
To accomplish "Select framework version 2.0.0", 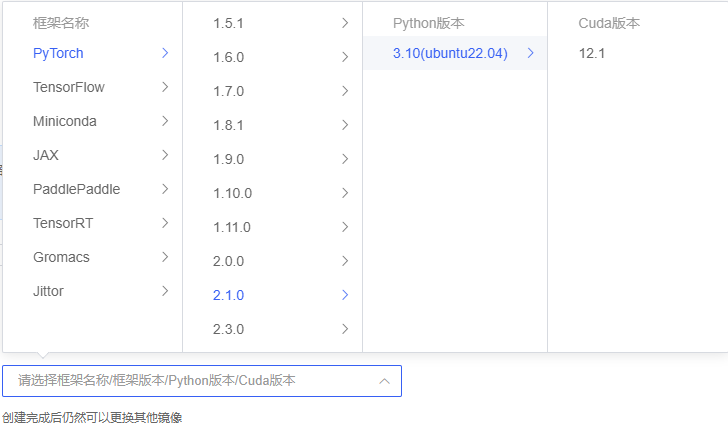I will pyautogui.click(x=228, y=261).
